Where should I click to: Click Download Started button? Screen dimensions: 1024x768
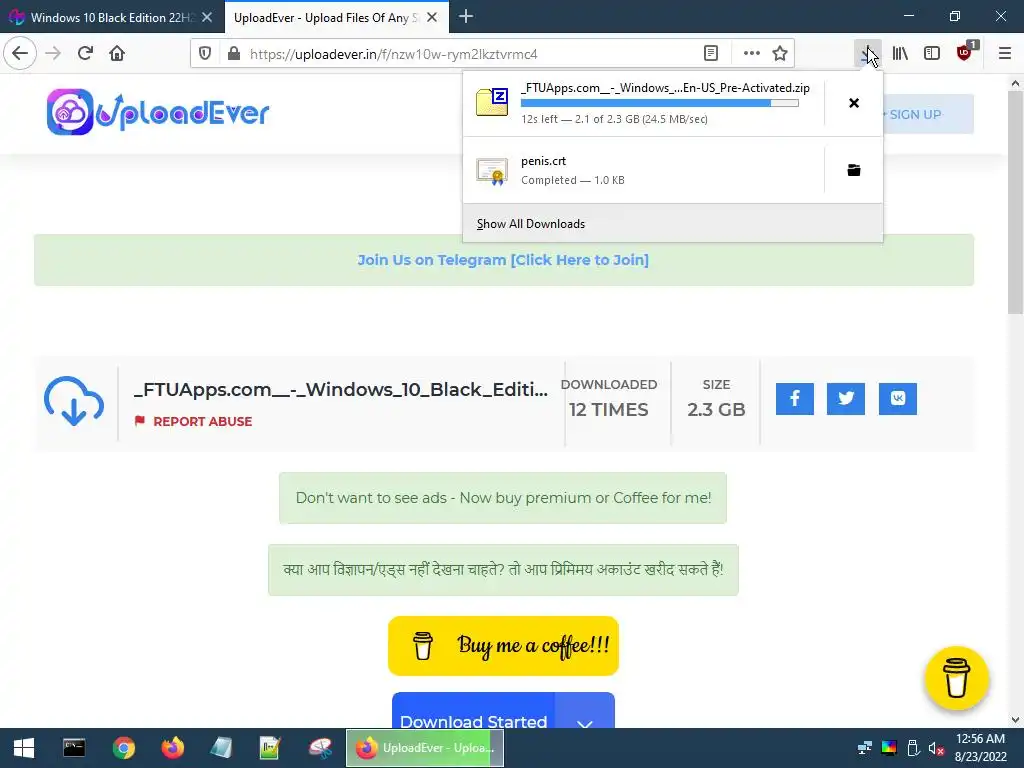pyautogui.click(x=473, y=712)
